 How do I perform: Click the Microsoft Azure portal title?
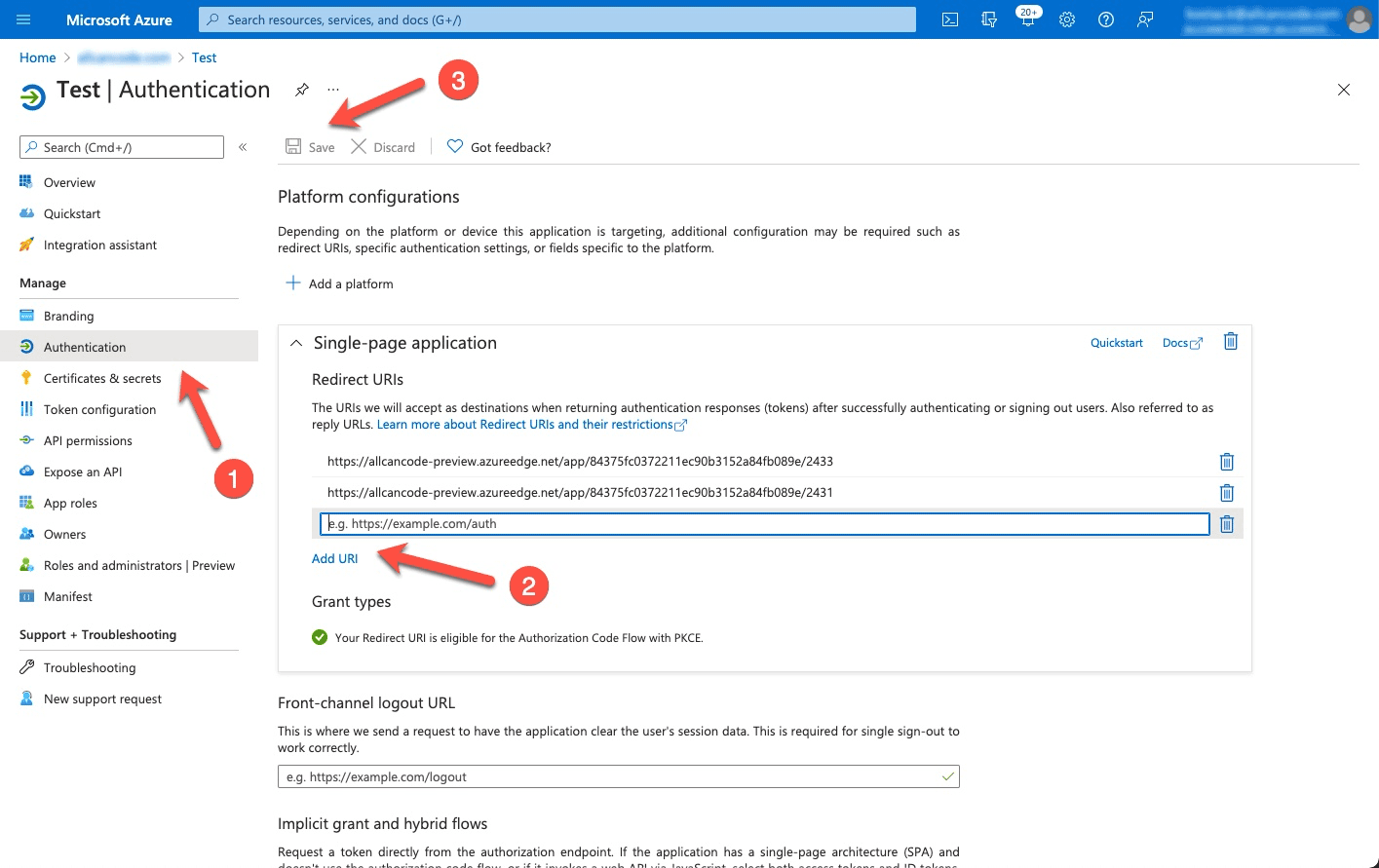point(119,19)
